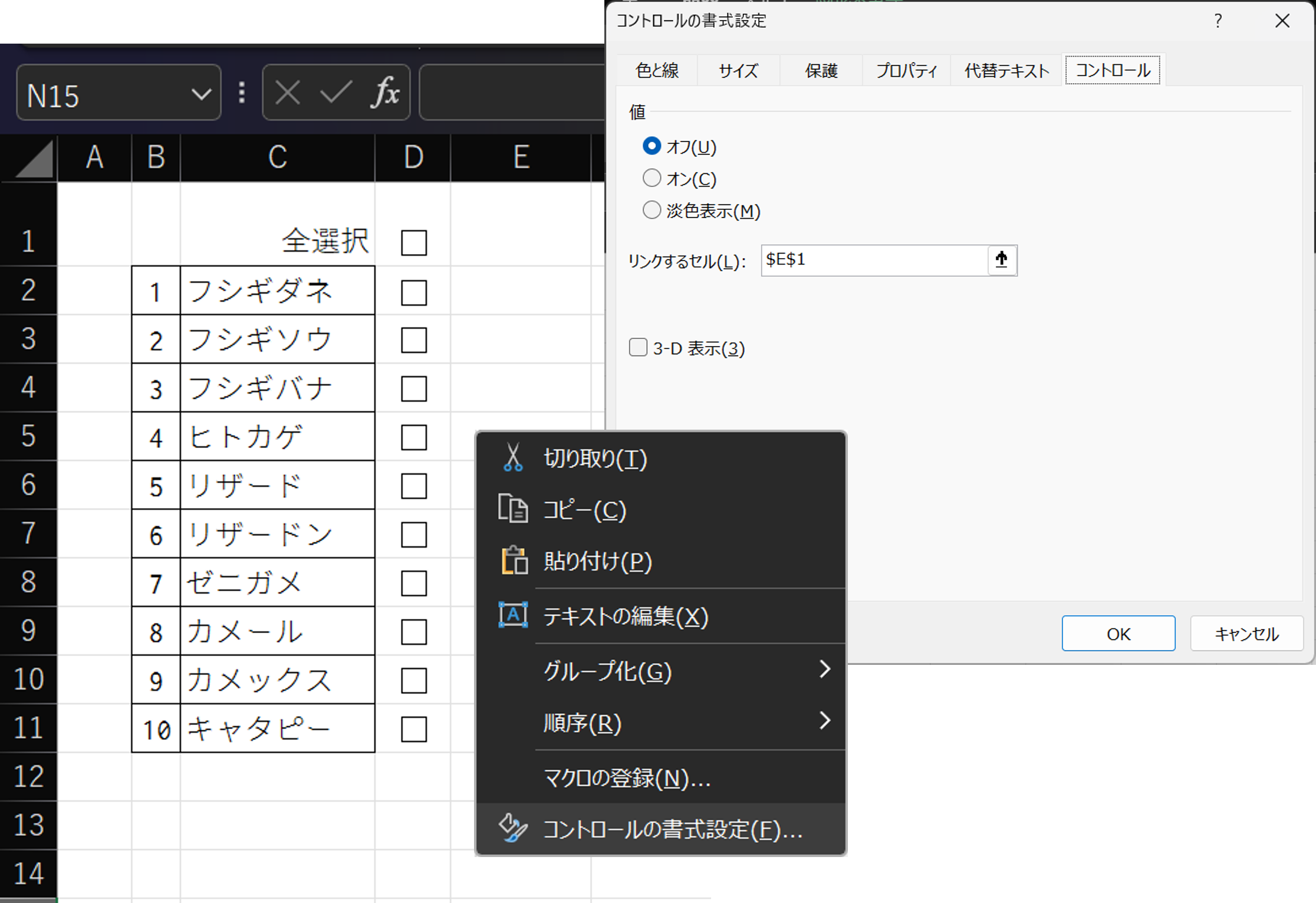Click the checkmark Enter icon in formula bar
Screen dimensions: 1316x903
334,93
